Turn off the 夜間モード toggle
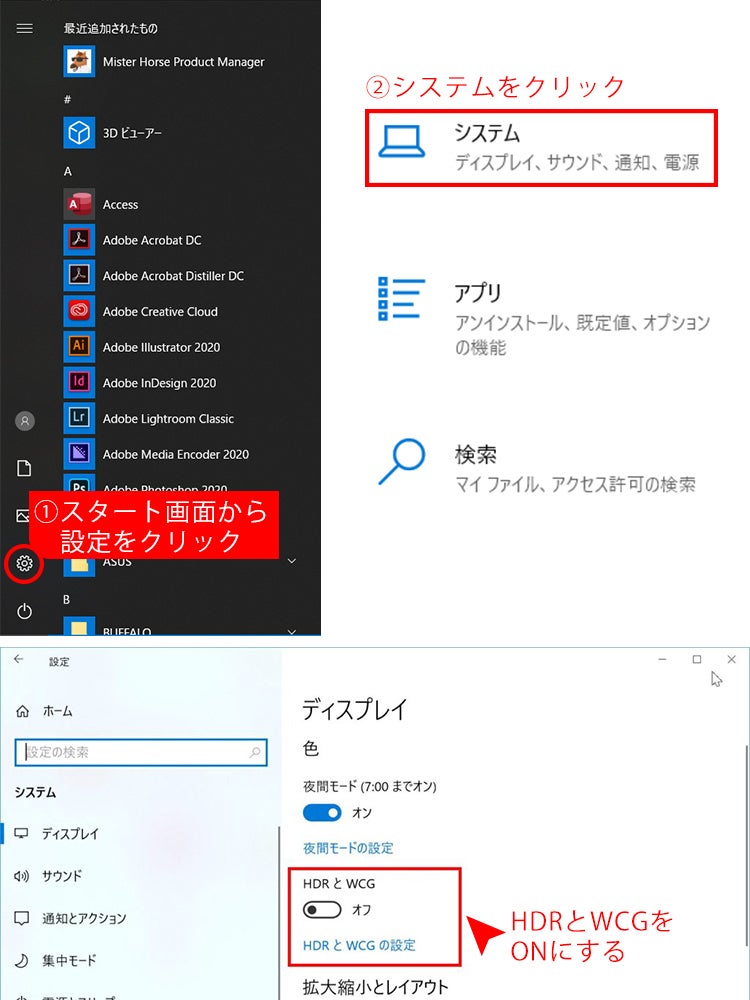750x1000 pixels. tap(322, 813)
